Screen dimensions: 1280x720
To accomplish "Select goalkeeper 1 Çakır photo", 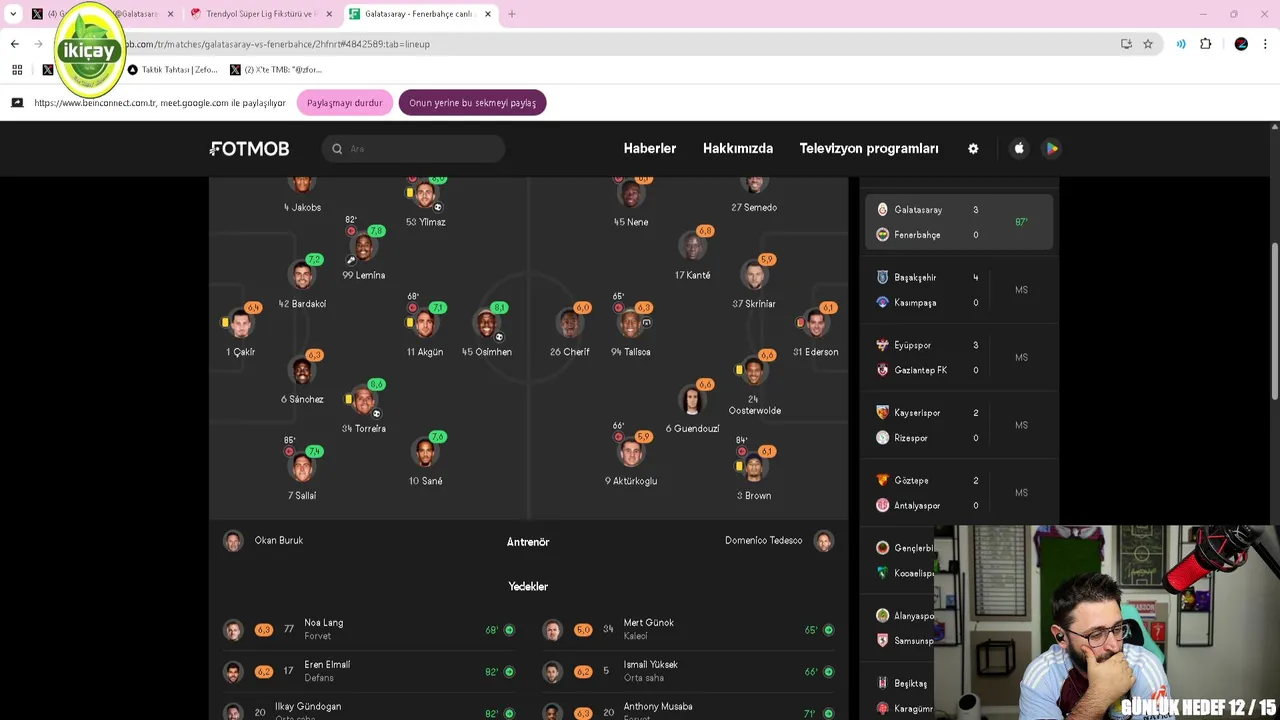I will [x=240, y=325].
